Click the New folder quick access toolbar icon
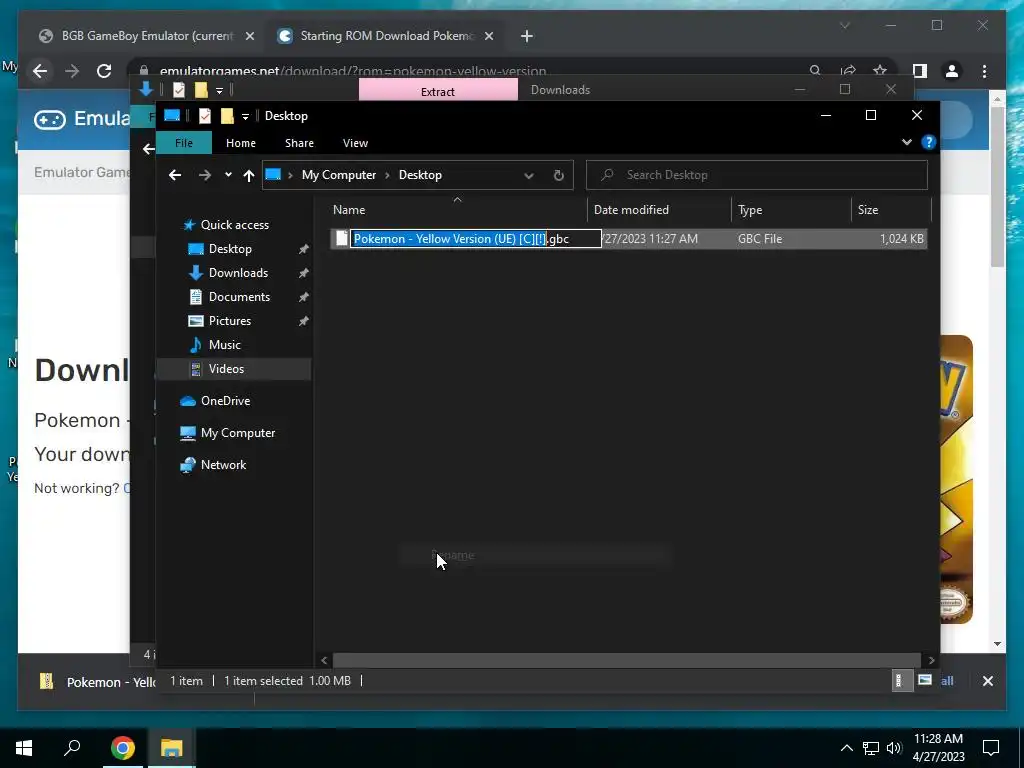 pyautogui.click(x=227, y=116)
